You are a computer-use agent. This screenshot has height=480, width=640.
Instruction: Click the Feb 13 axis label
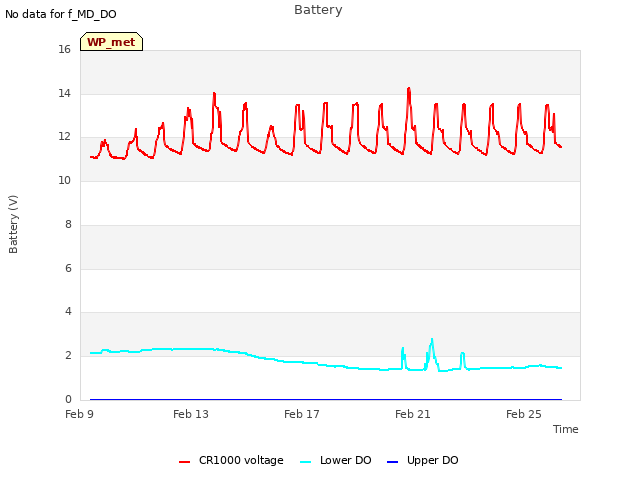click(x=191, y=414)
